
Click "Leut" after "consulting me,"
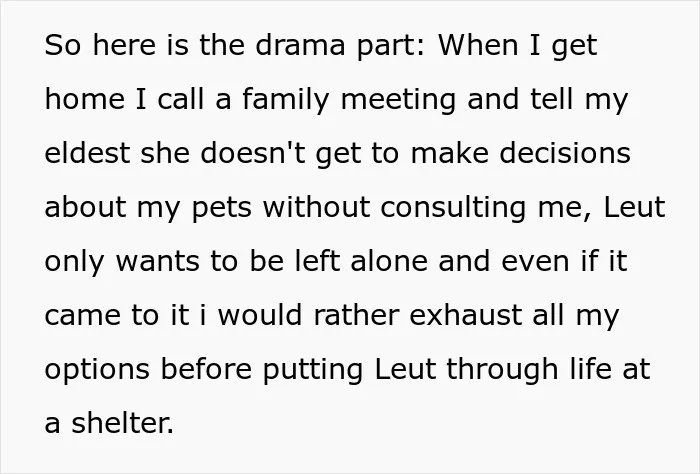tap(634, 207)
